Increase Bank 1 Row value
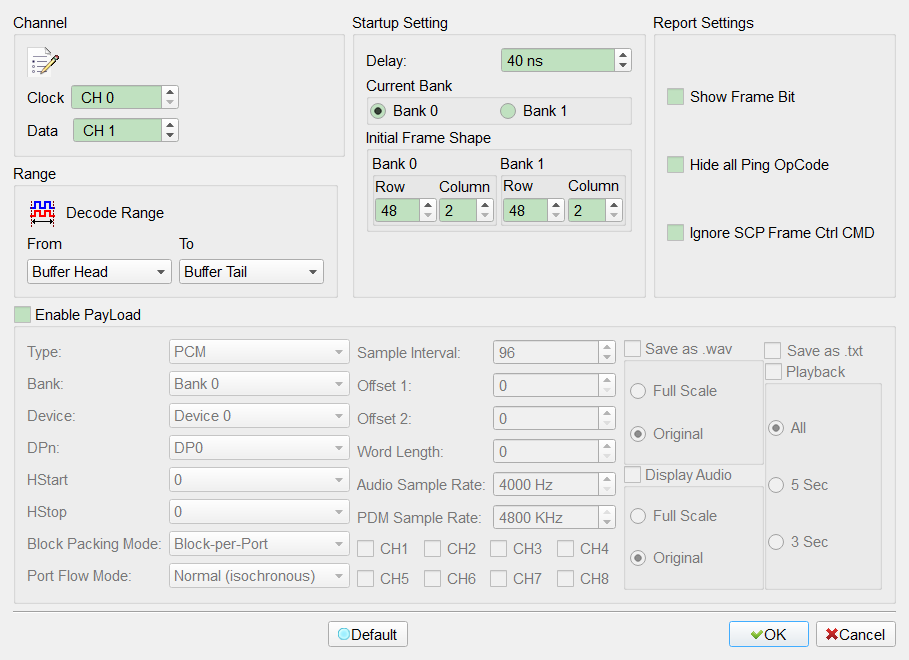This screenshot has width=909, height=660. [556, 205]
